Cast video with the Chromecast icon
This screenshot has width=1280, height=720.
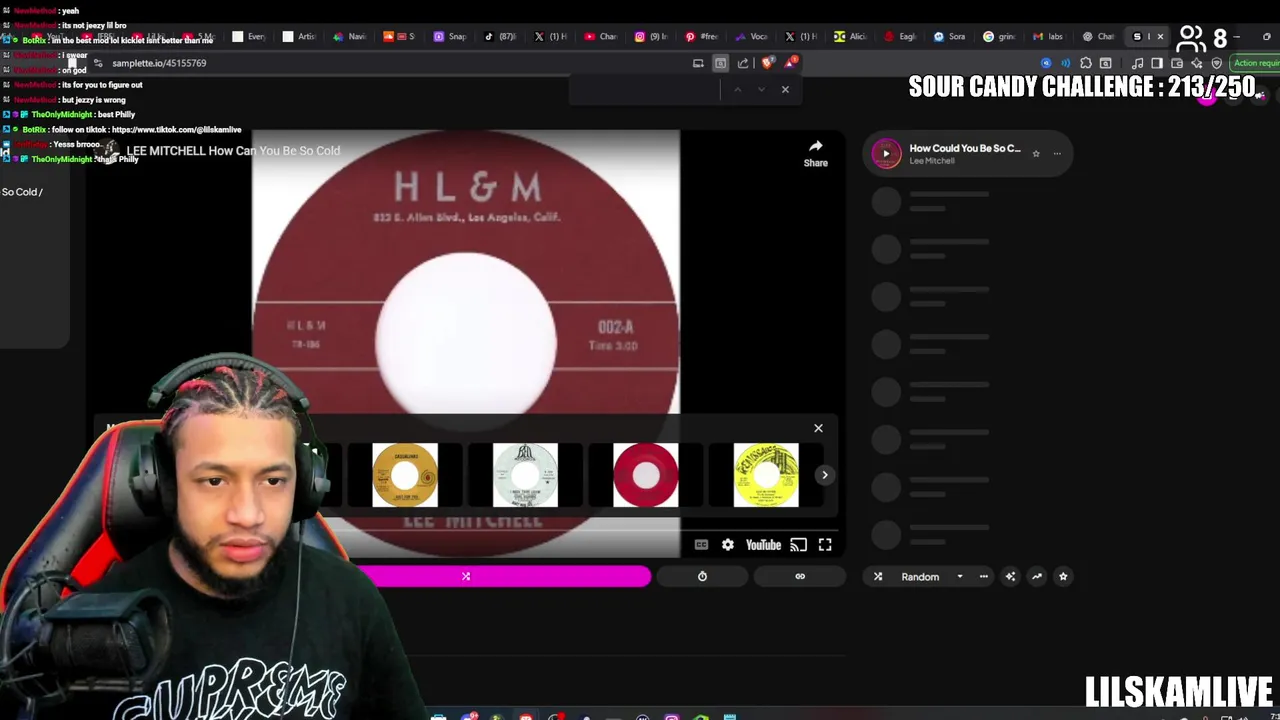click(x=798, y=545)
